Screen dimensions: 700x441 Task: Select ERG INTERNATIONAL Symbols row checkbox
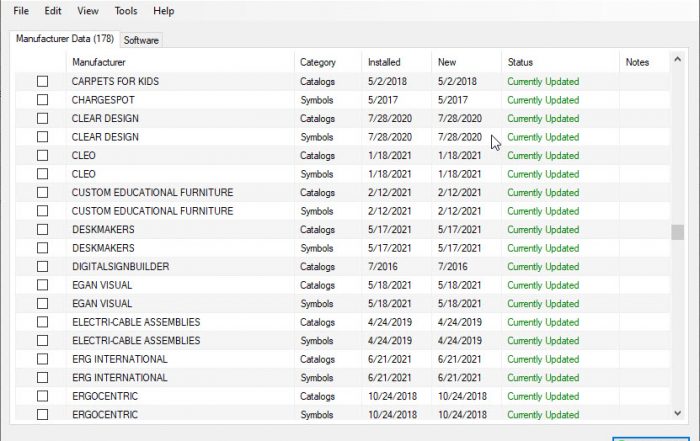tap(42, 378)
